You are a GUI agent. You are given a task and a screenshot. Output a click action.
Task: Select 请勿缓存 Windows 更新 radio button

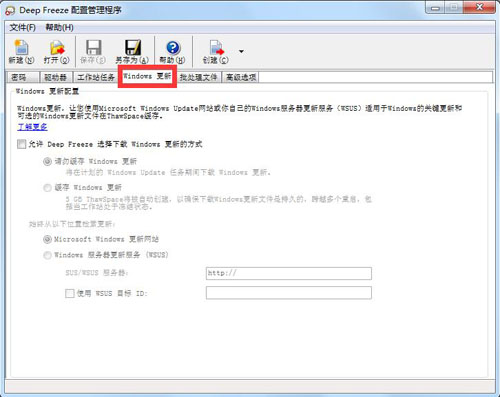[x=47, y=162]
